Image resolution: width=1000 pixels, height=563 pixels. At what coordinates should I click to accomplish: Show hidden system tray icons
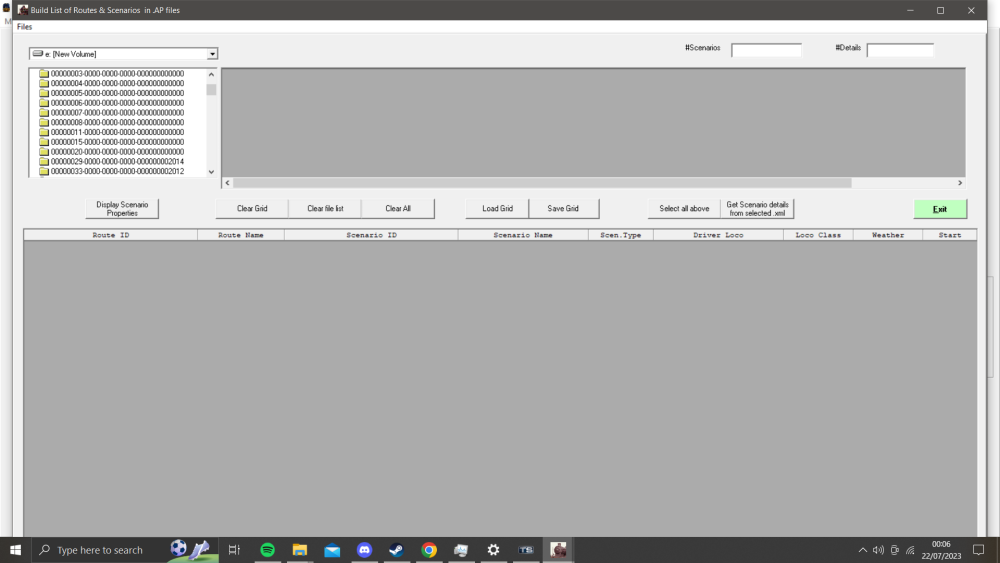(862, 550)
